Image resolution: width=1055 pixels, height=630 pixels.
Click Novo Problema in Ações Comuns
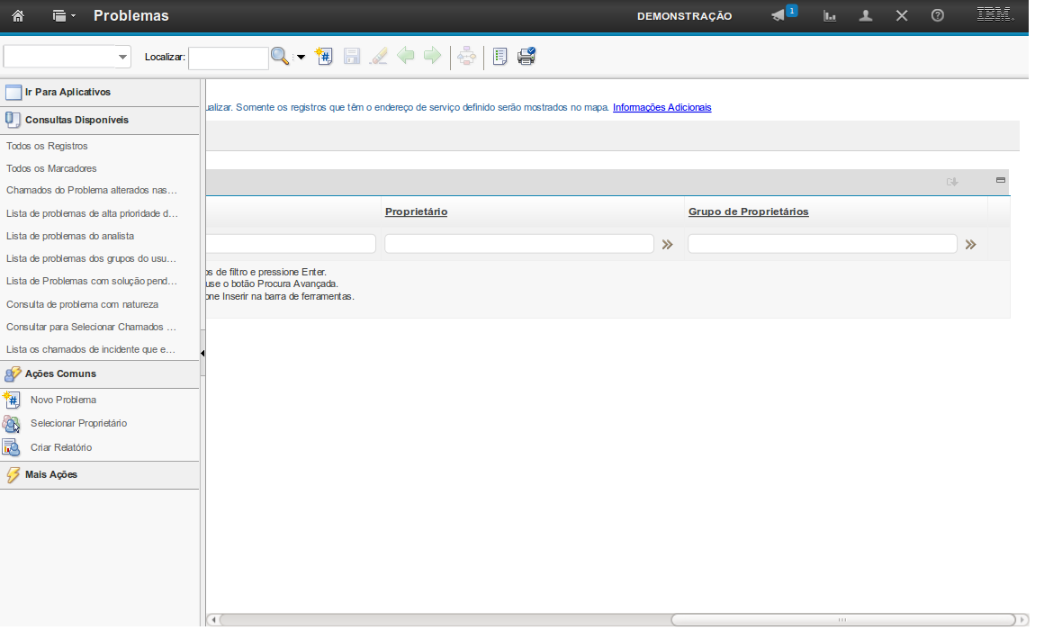click(63, 400)
